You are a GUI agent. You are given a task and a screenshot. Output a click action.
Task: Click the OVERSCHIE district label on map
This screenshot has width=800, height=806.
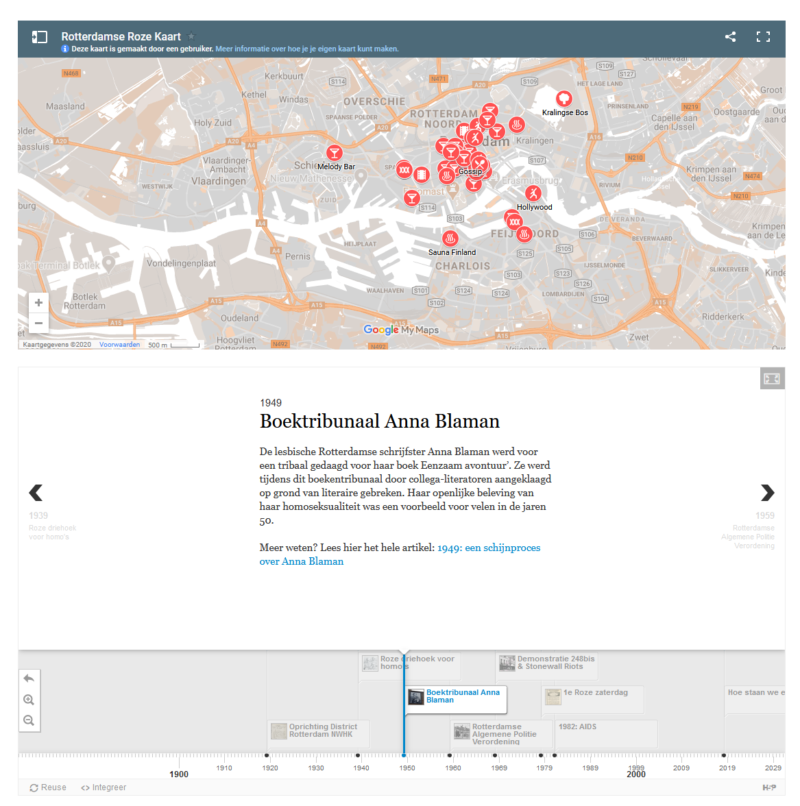(374, 102)
